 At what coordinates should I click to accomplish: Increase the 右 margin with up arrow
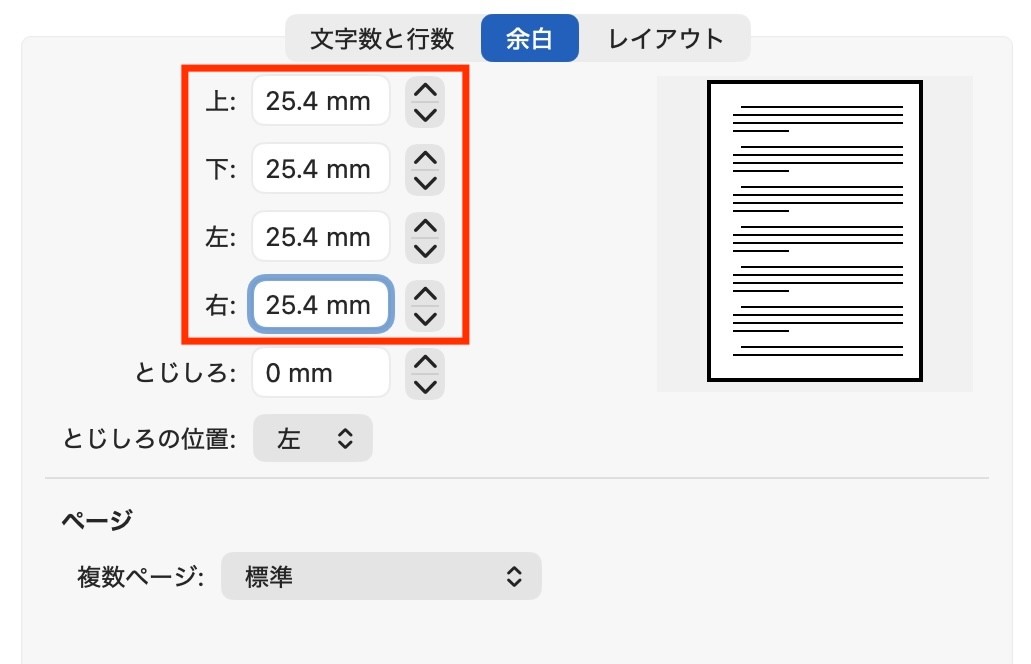[x=425, y=293]
